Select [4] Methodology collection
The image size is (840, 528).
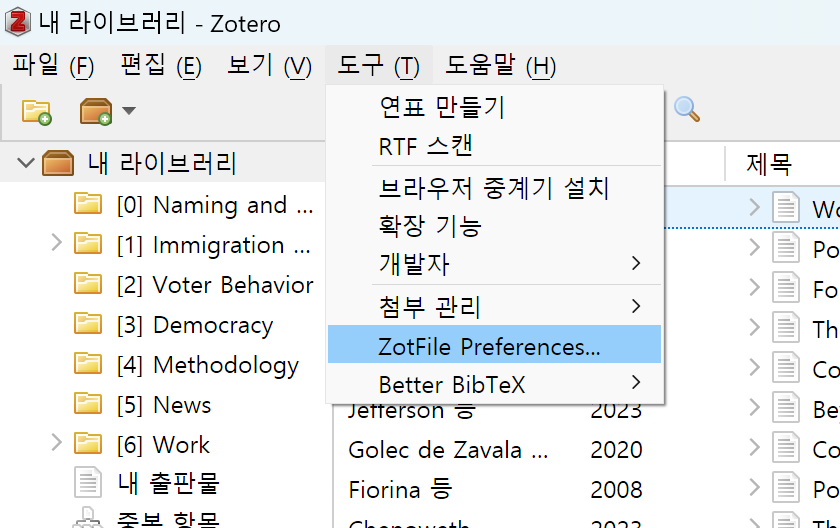click(x=207, y=365)
